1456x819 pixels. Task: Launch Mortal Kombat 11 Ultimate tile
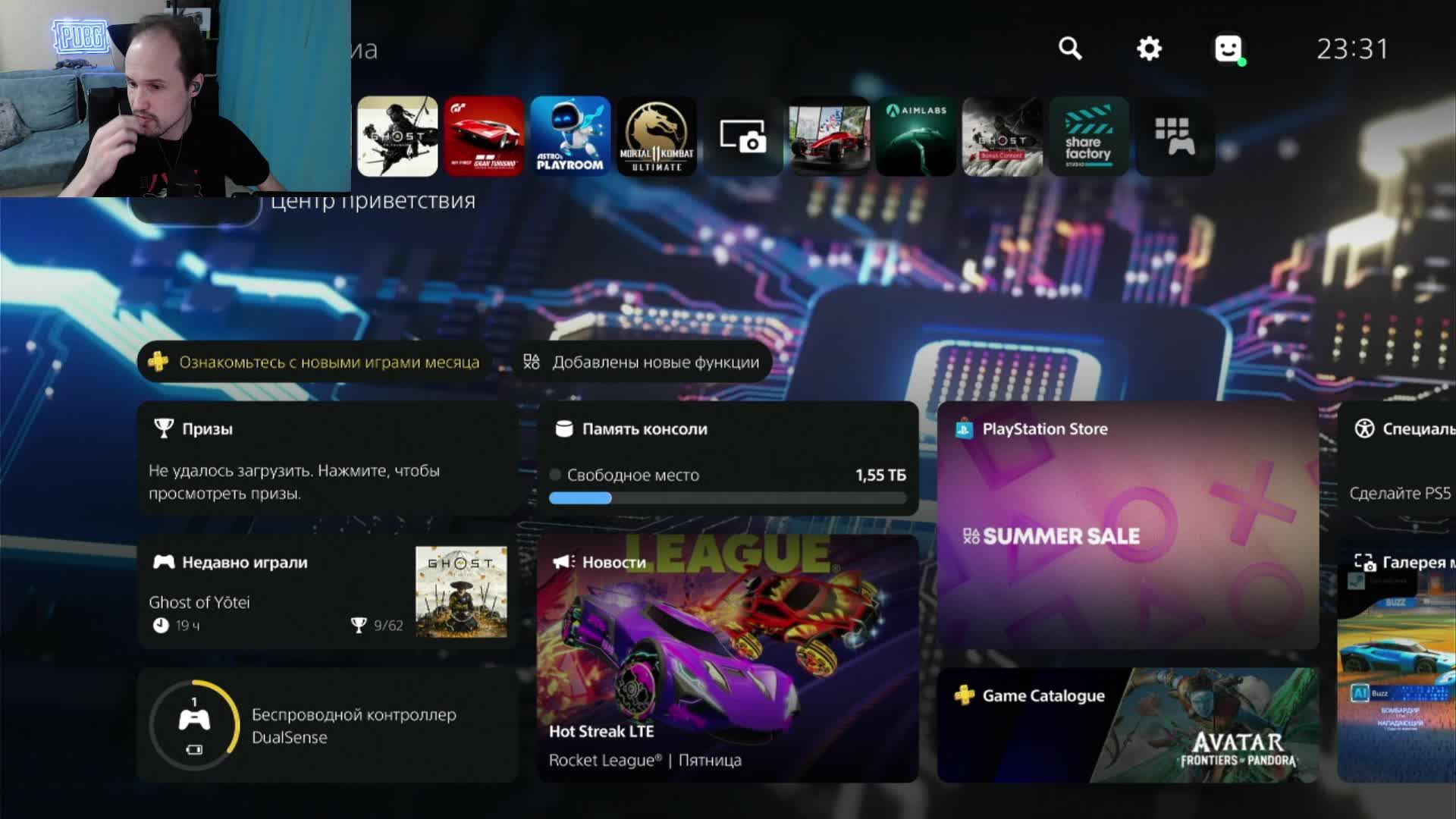657,136
